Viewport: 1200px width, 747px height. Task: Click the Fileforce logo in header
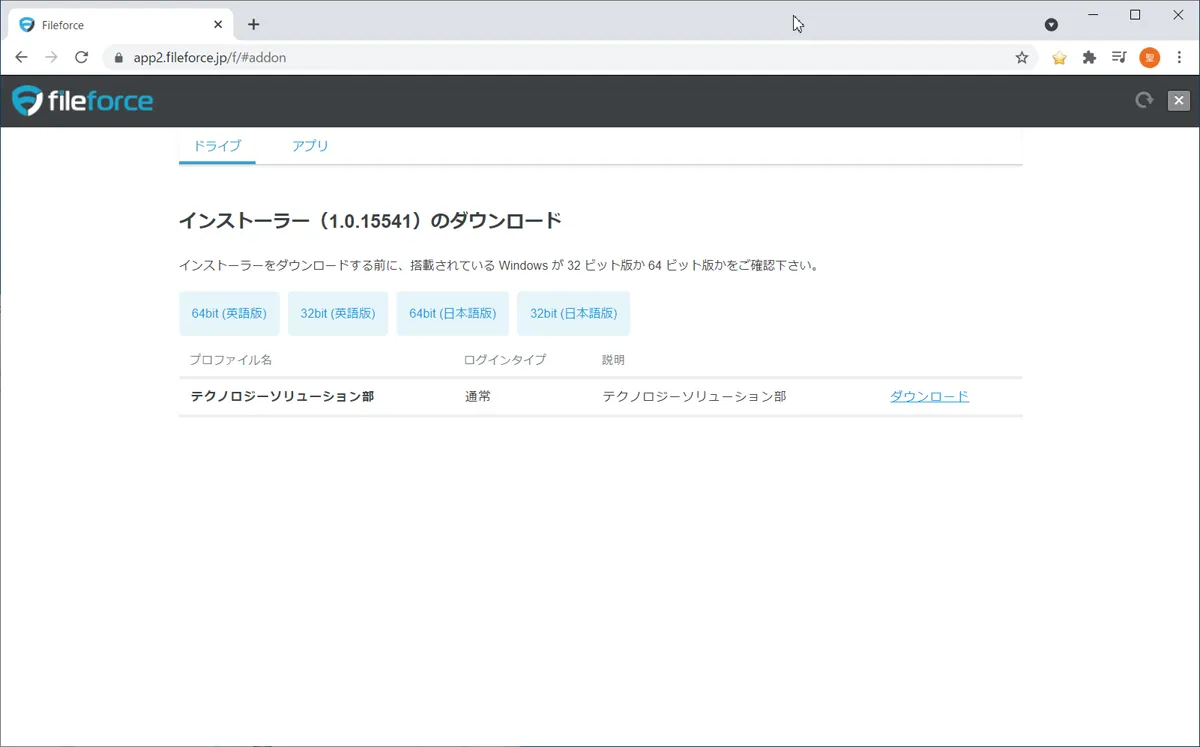82,101
